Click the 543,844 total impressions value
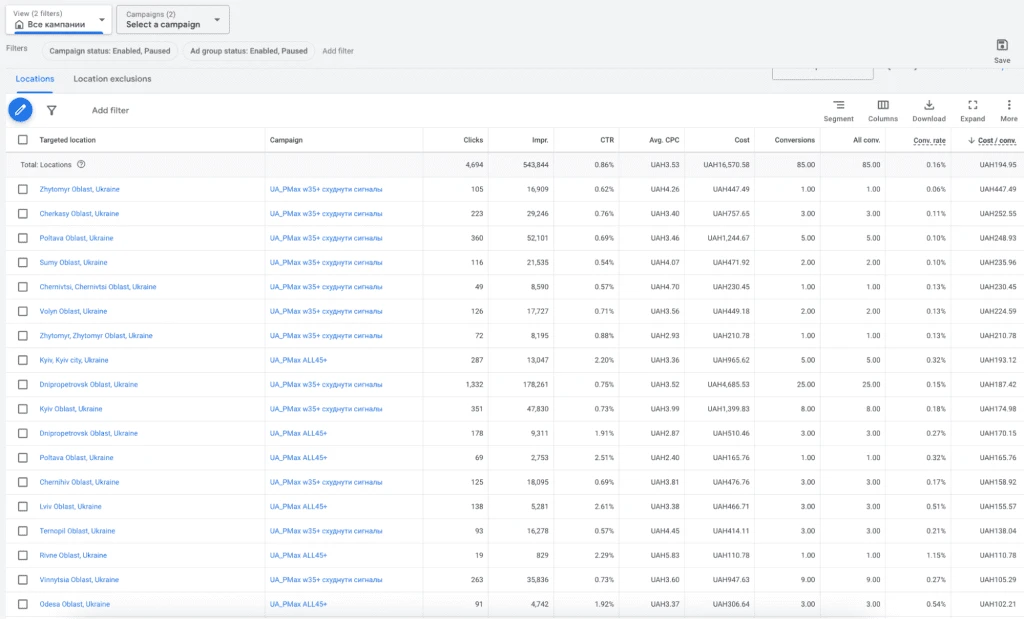1024x619 pixels. pyautogui.click(x=536, y=165)
